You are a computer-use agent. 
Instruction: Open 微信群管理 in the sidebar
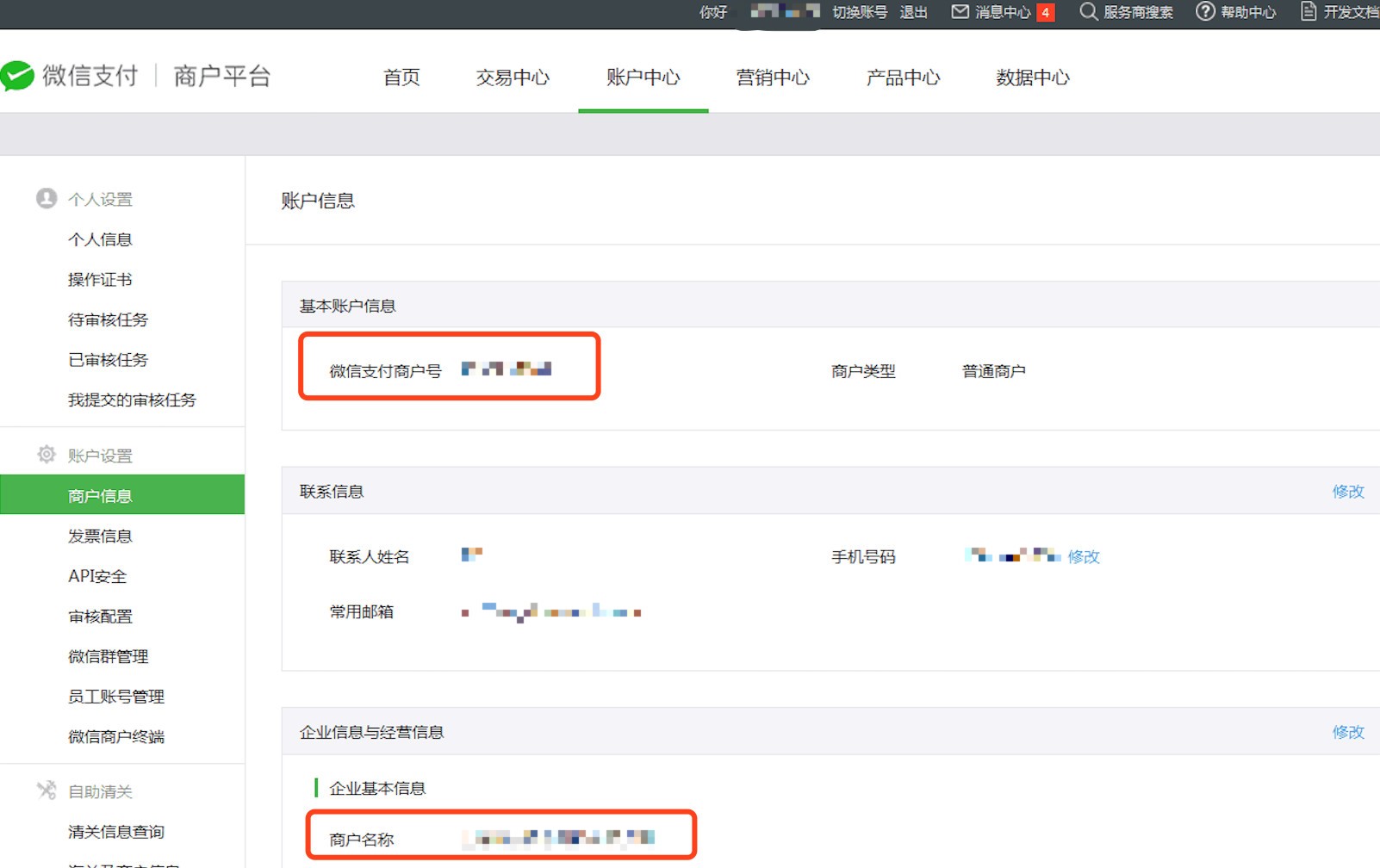109,656
